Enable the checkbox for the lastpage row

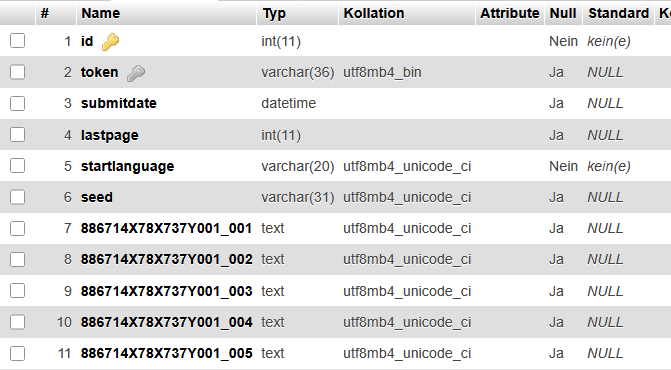tap(18, 135)
